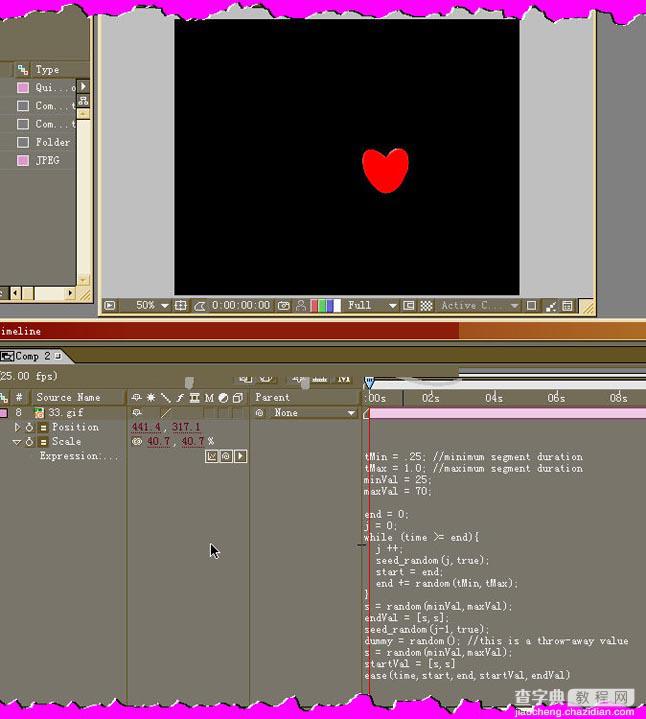
Task: Open project panel options arrow menu
Action: pos(83,86)
